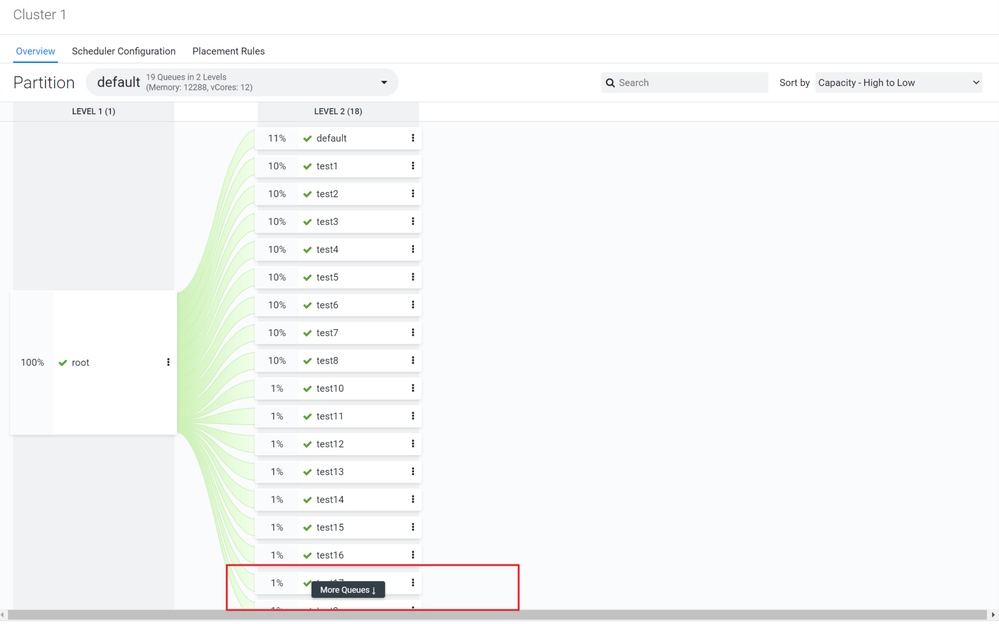The image size is (999, 624).
Task: Select the test5 queue name
Action: (x=327, y=277)
